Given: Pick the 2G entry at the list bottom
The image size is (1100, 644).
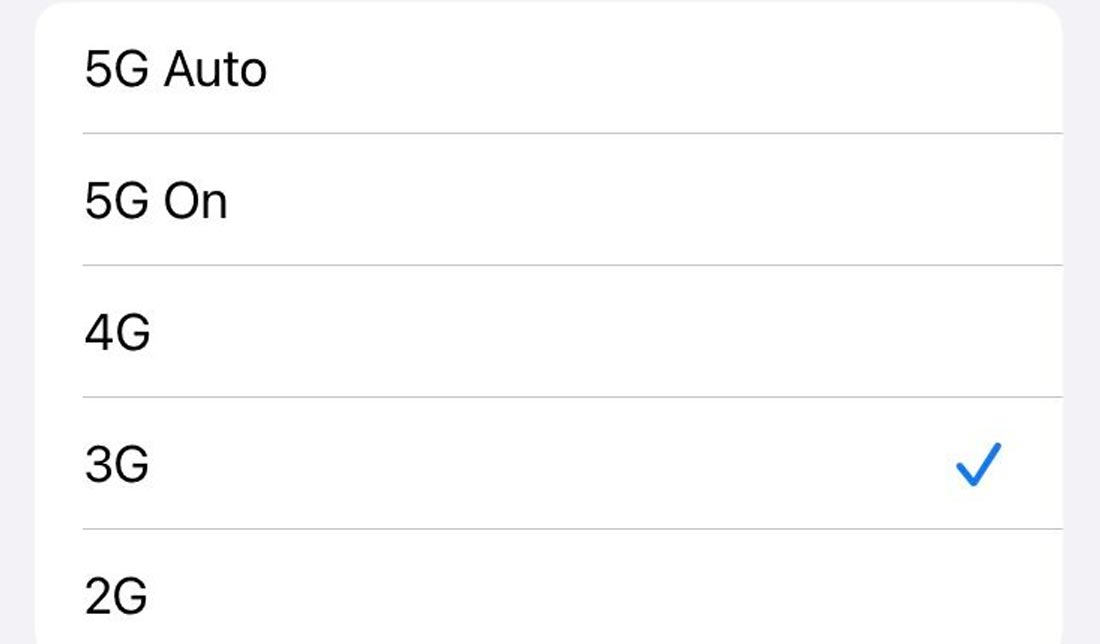Looking at the screenshot, I should click(x=548, y=594).
